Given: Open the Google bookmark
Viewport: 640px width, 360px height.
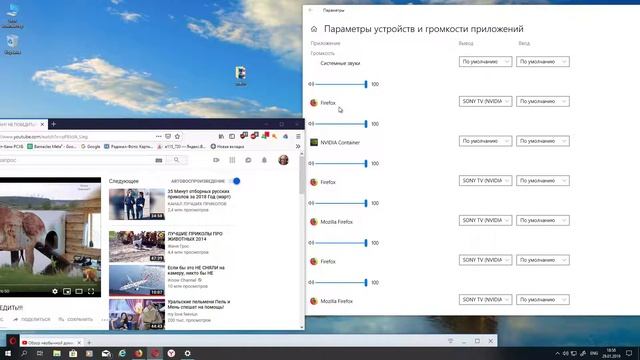Looking at the screenshot, I should pyautogui.click(x=91, y=146).
